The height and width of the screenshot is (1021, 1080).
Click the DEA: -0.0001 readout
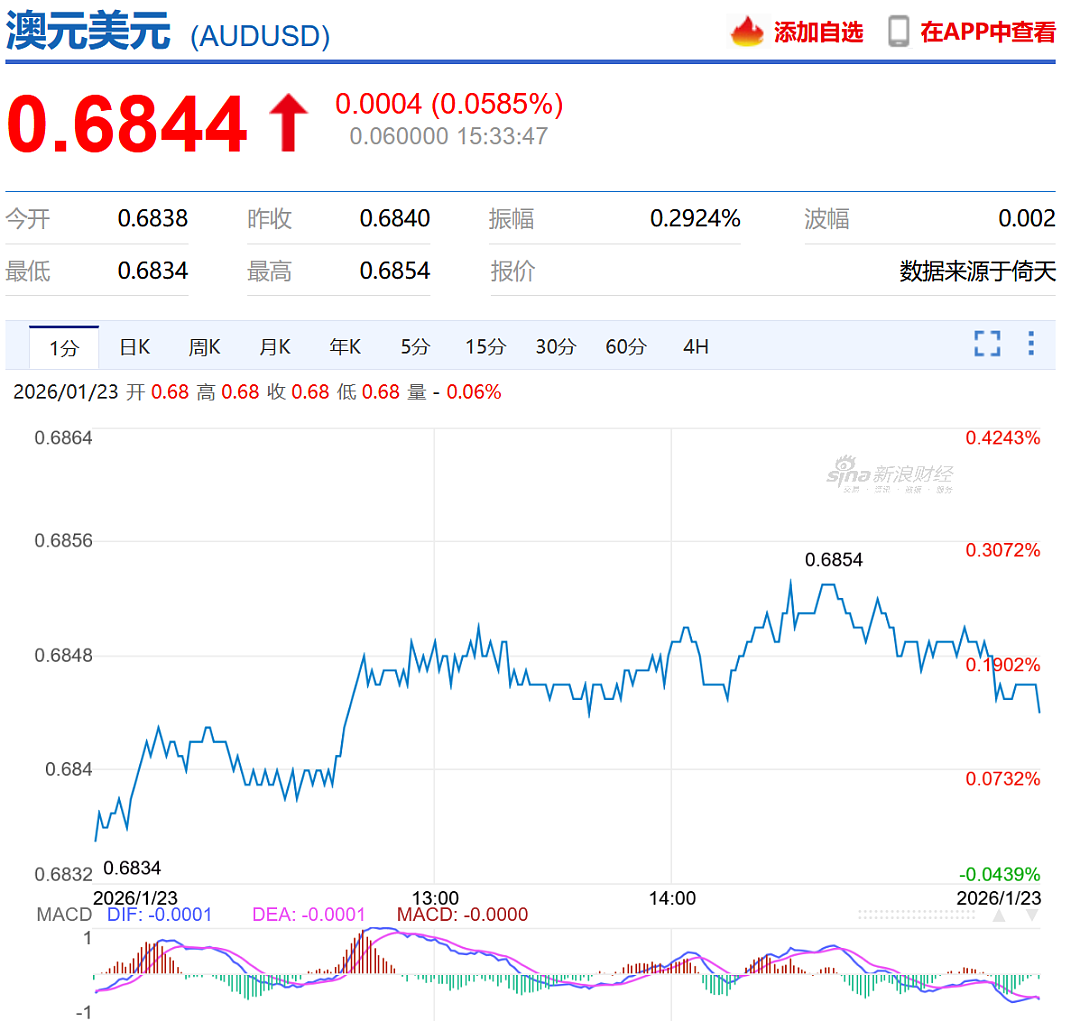309,915
